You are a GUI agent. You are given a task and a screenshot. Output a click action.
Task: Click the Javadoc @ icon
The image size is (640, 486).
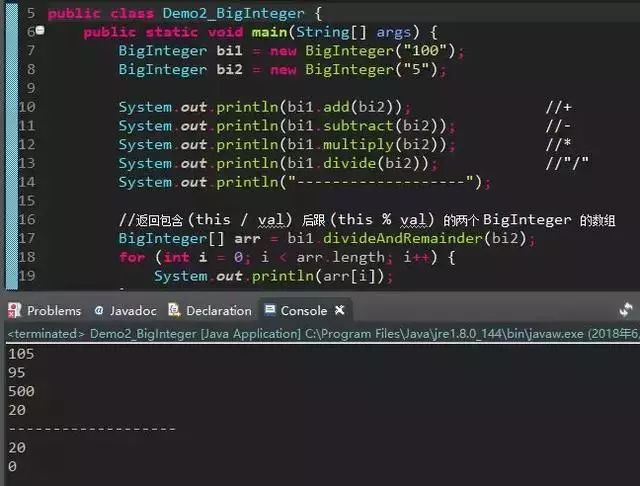pos(99,311)
